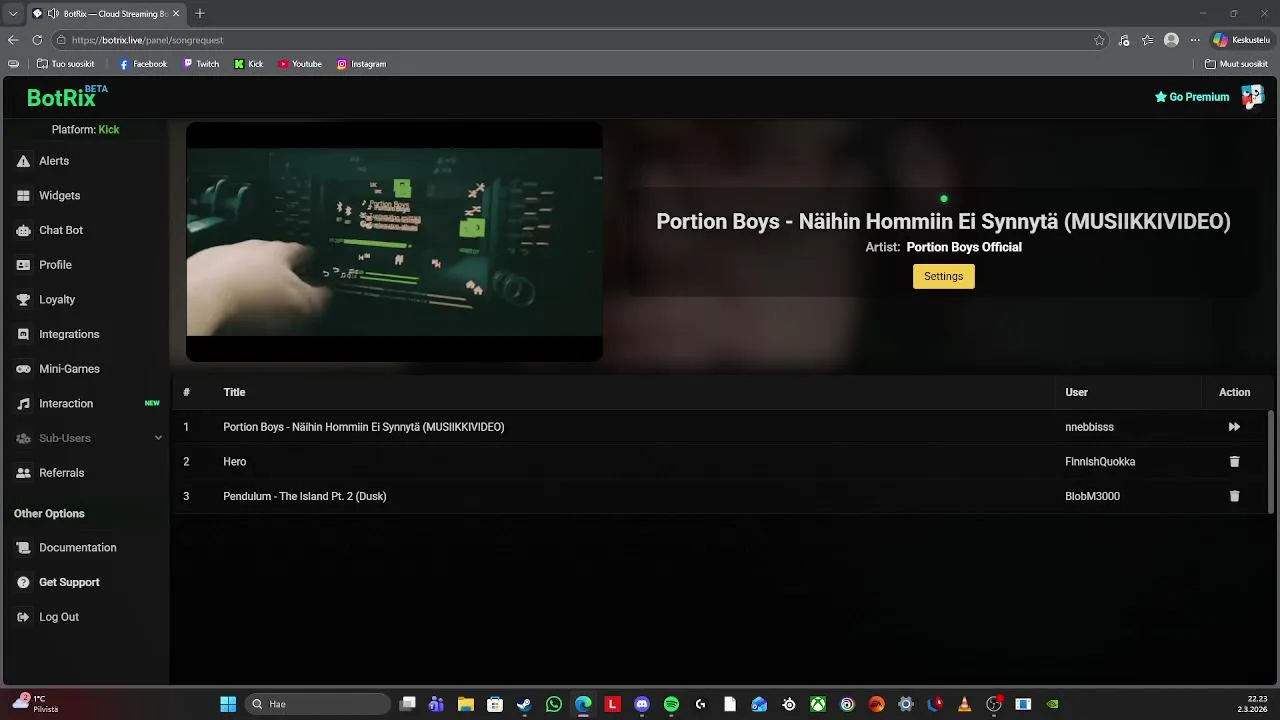Click username FinnishQuokka in queue
The image size is (1280, 720).
(1100, 462)
